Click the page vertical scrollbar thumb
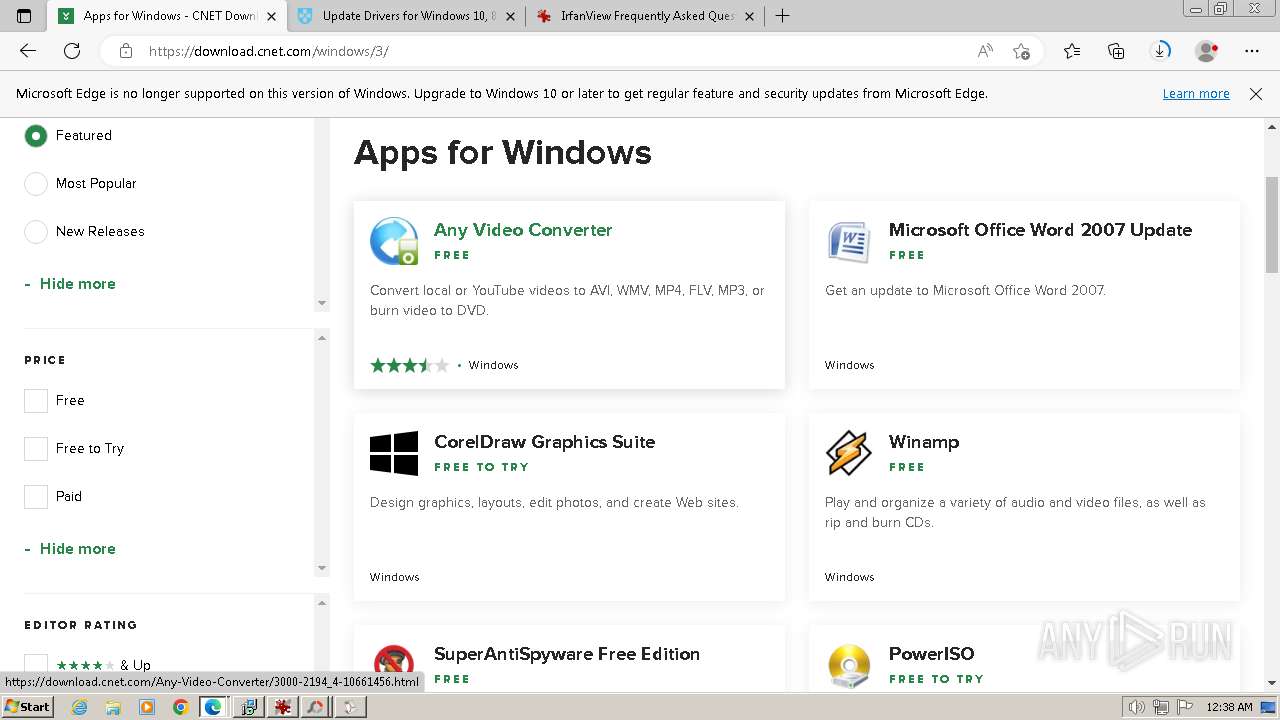Screen dimensions: 1280x720 pos(1272,223)
